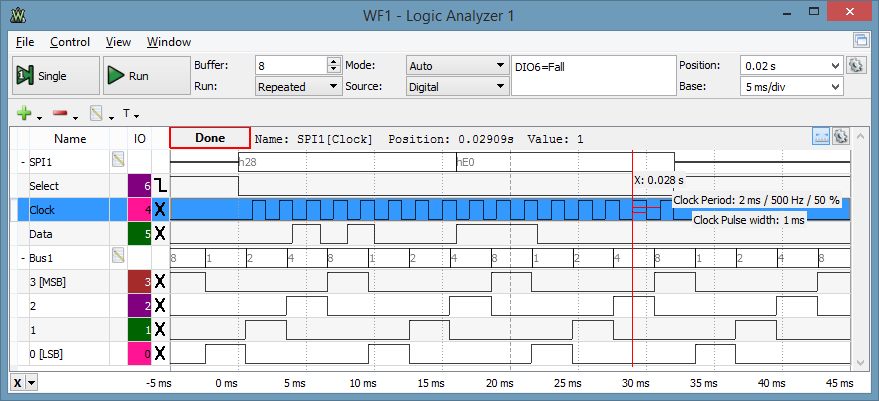Toggle the Clock row X trigger condition
Viewport: 879px width, 401px height.
(160, 210)
